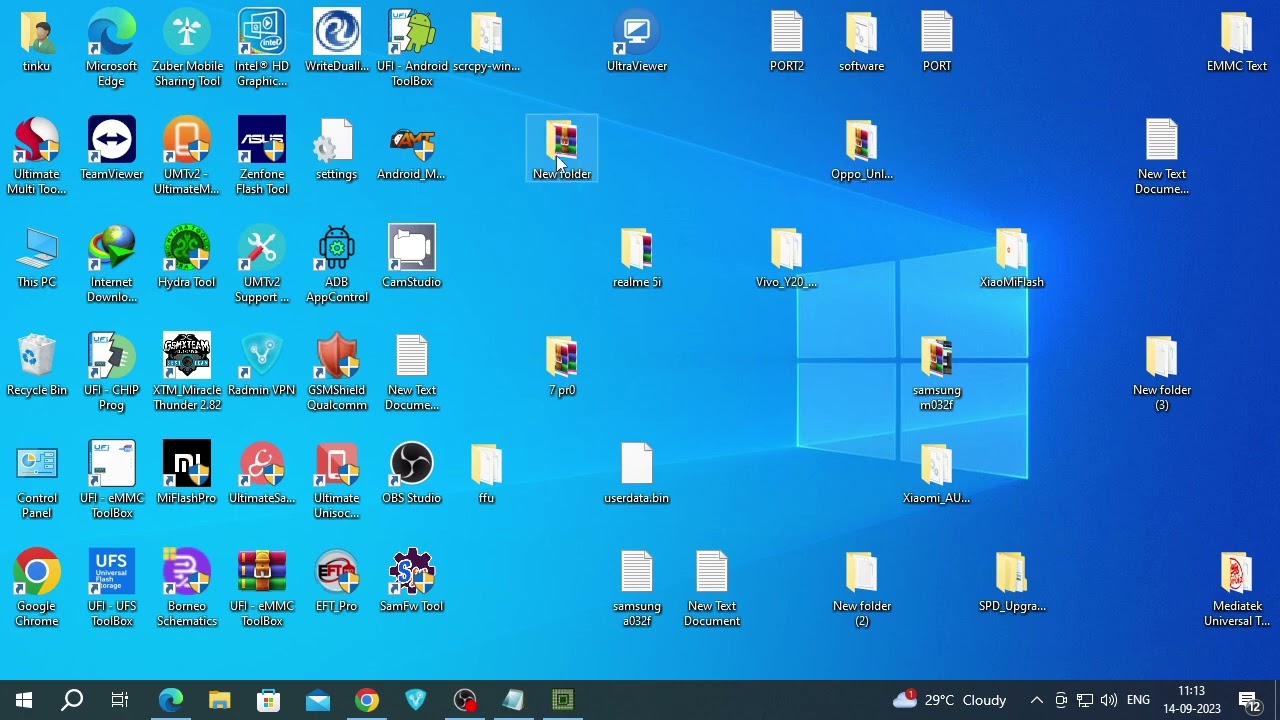Select the WriteDual desktop shortcut
This screenshot has height=720, width=1280.
337,42
